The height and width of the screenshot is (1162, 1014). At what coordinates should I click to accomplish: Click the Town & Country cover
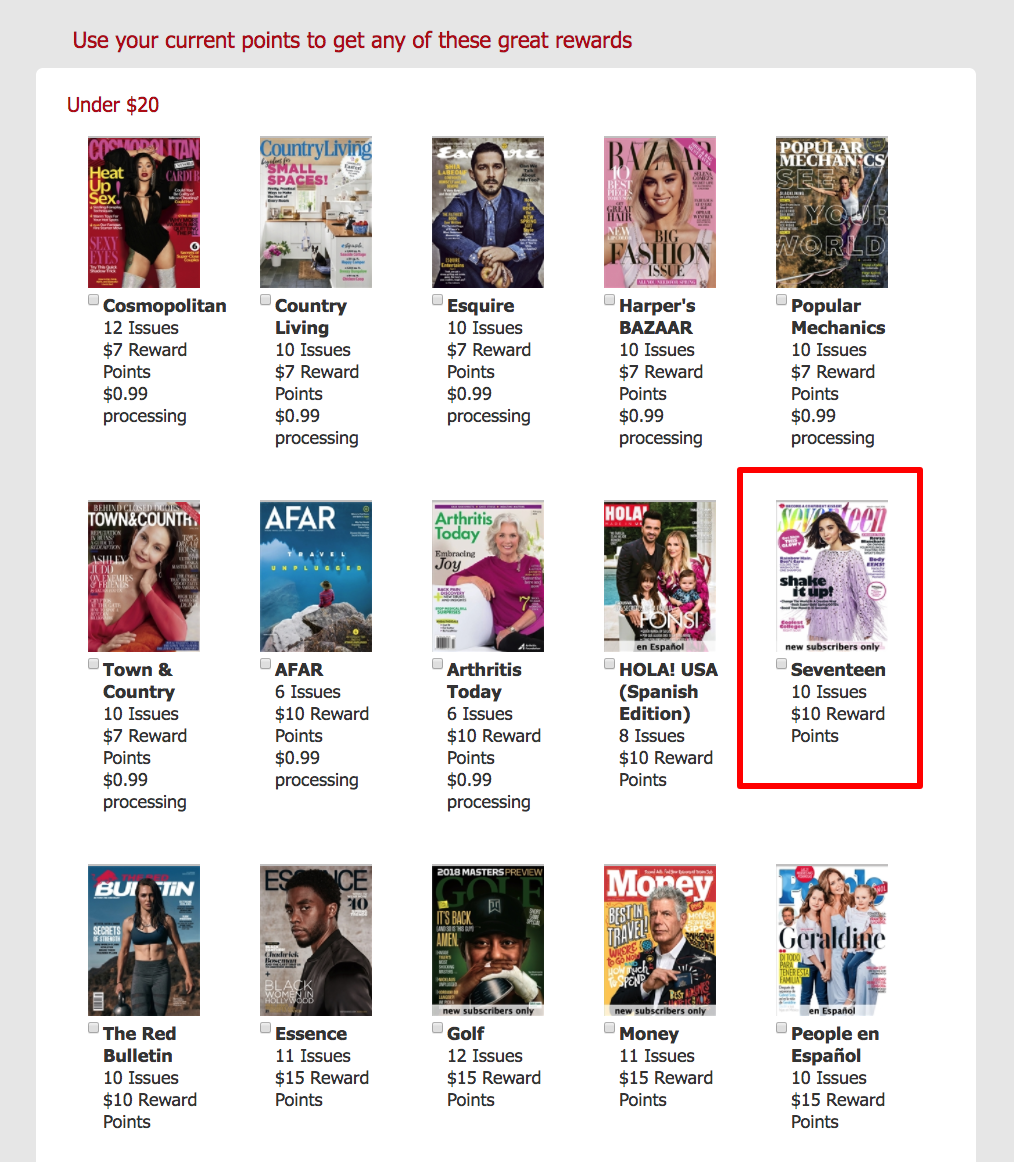pyautogui.click(x=144, y=576)
